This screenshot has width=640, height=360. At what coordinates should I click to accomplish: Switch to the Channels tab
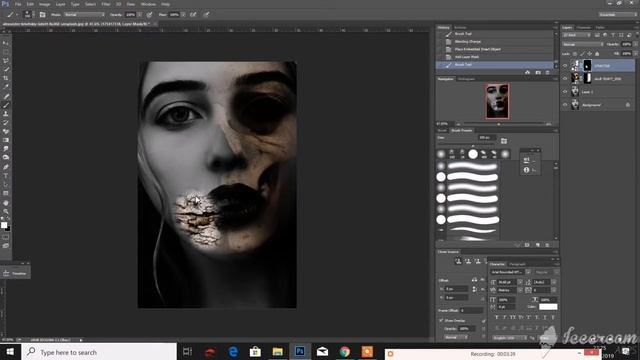pyautogui.click(x=584, y=27)
